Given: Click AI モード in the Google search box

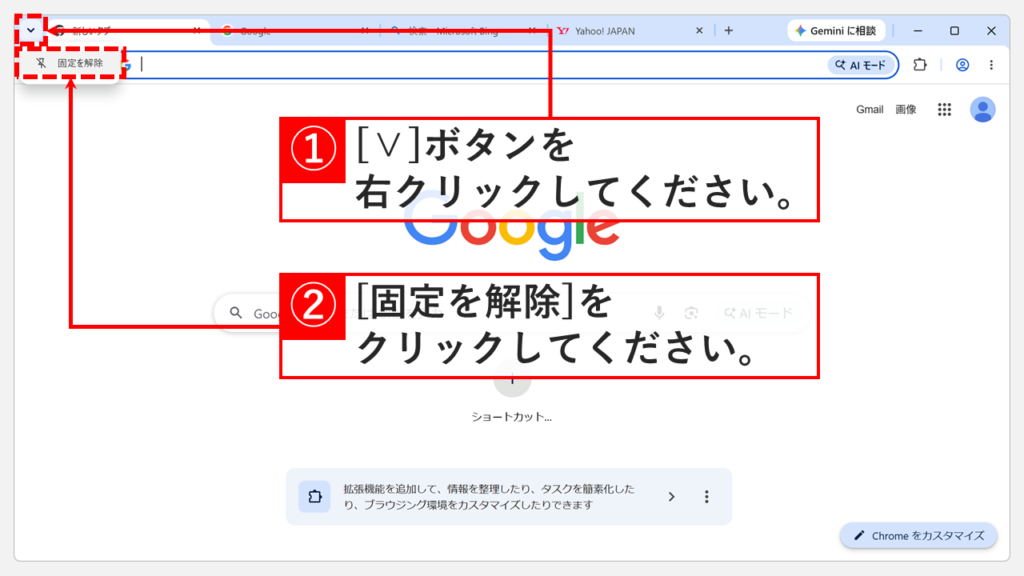Looking at the screenshot, I should (x=758, y=313).
